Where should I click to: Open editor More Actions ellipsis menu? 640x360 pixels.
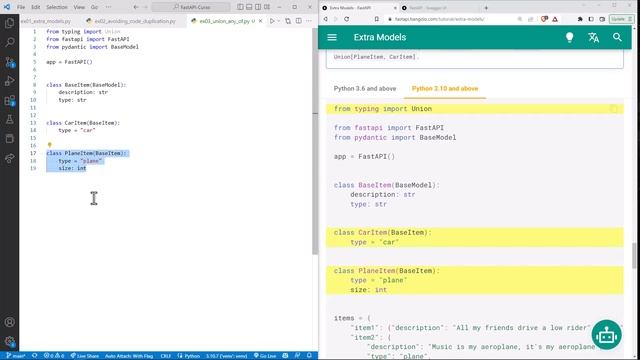point(309,21)
